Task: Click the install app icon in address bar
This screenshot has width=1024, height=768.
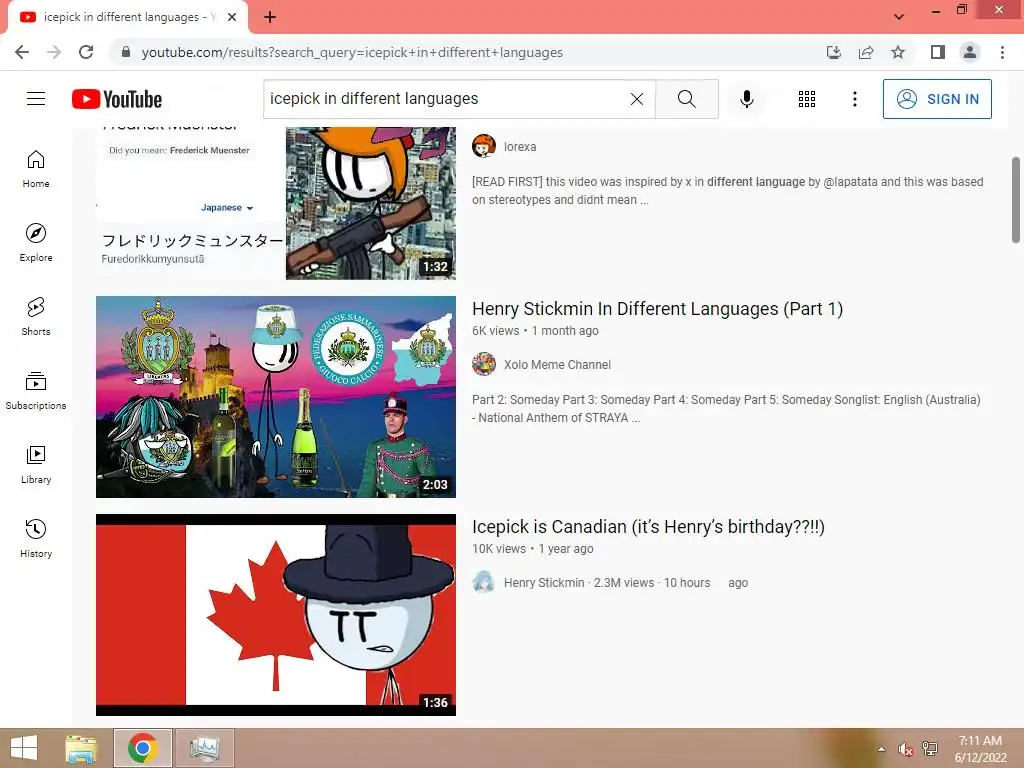Action: pyautogui.click(x=833, y=52)
